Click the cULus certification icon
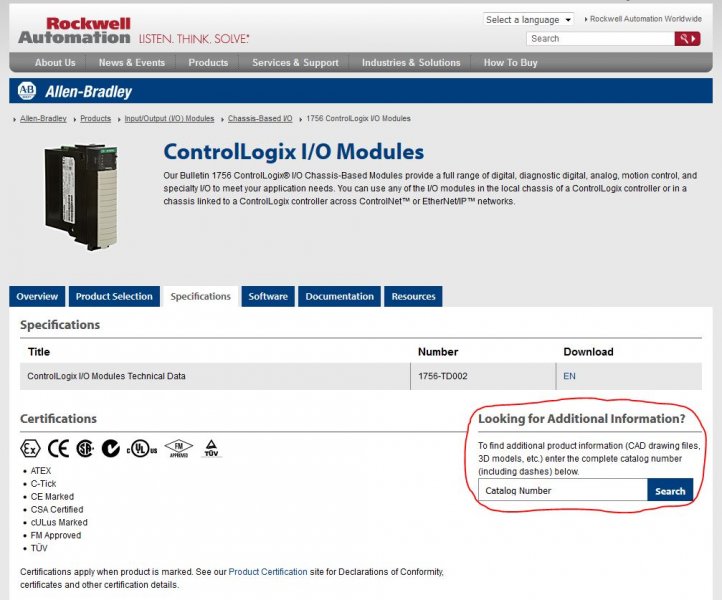This screenshot has width=722, height=600. point(142,449)
